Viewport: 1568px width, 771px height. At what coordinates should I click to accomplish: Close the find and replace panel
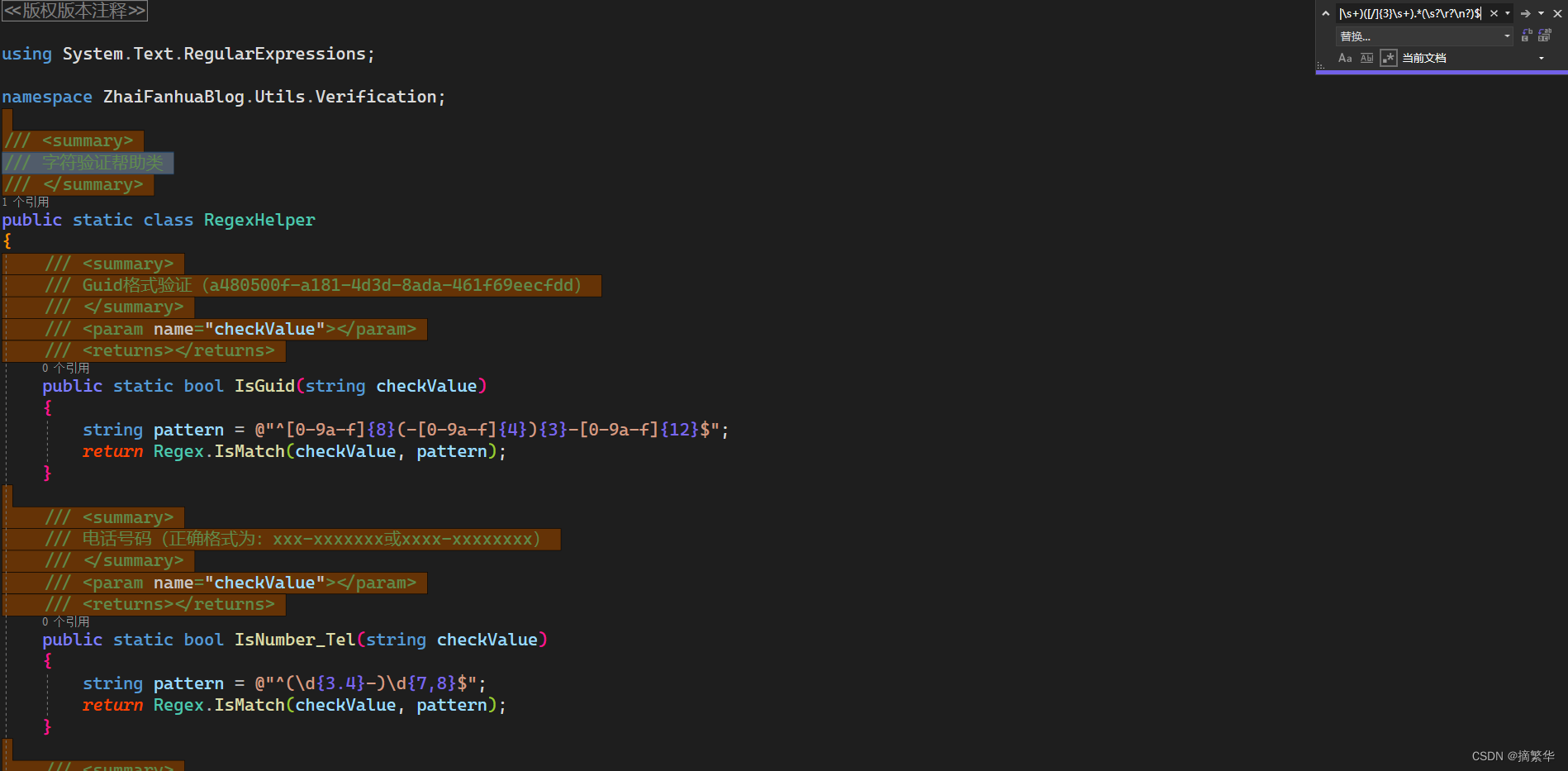pos(1557,13)
